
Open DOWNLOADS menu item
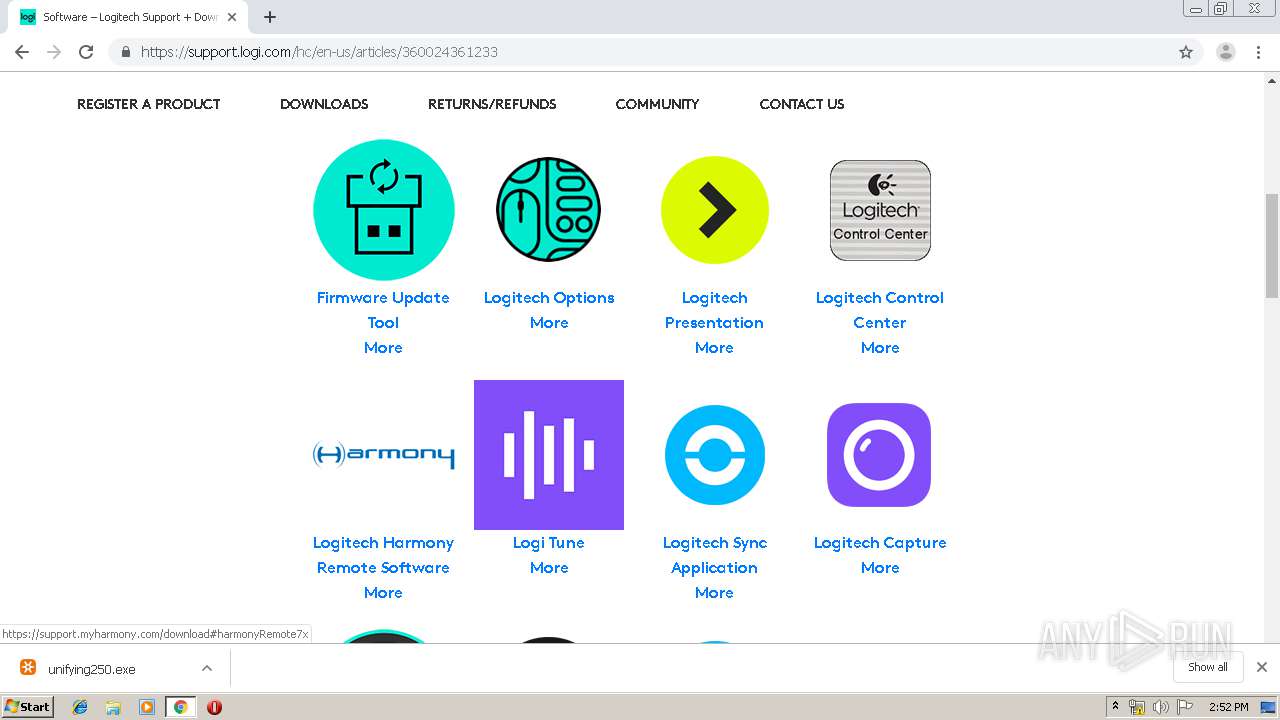[324, 104]
